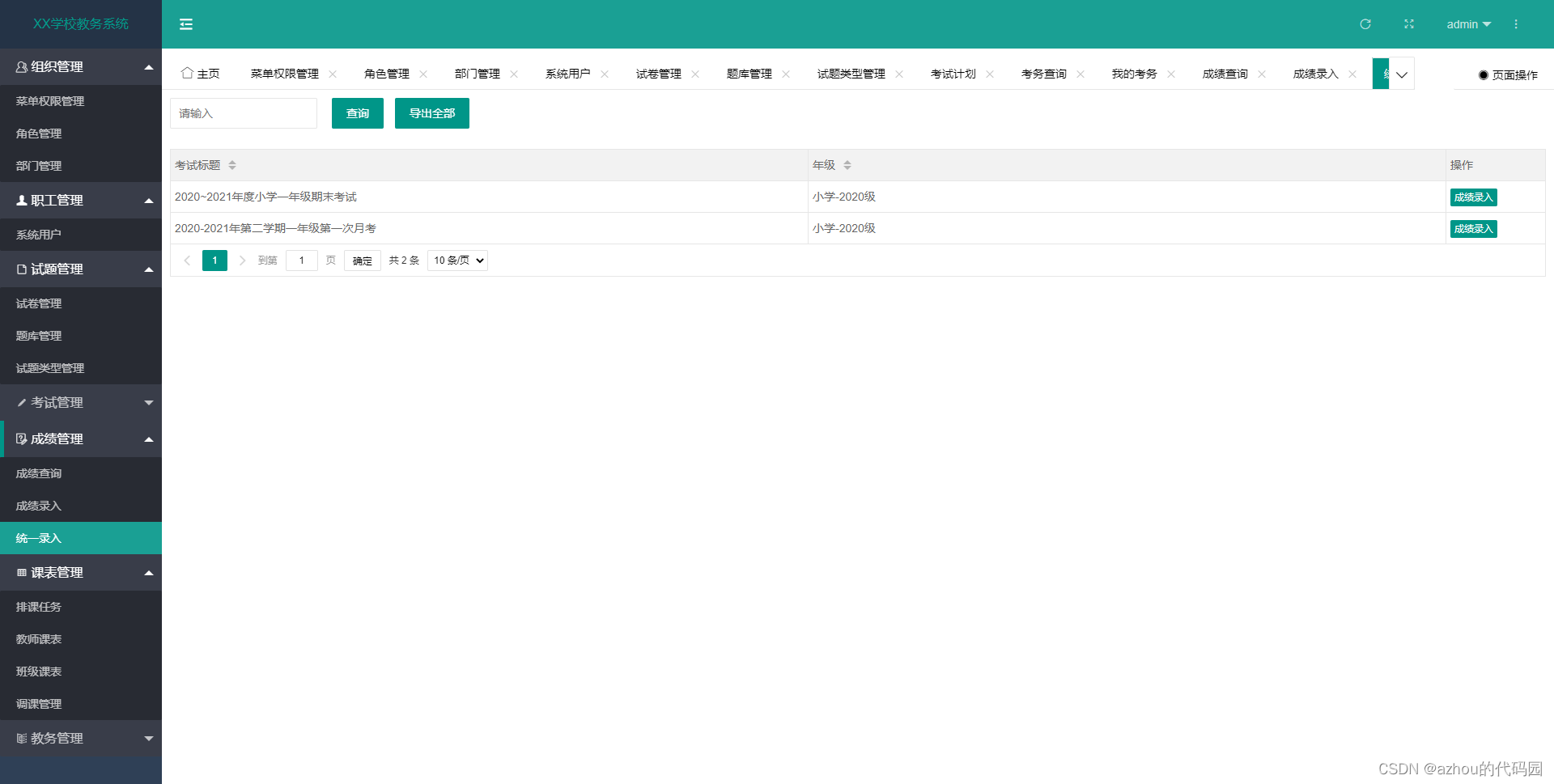Close the 部门管理 tab
The height and width of the screenshot is (784, 1554).
[x=514, y=74]
